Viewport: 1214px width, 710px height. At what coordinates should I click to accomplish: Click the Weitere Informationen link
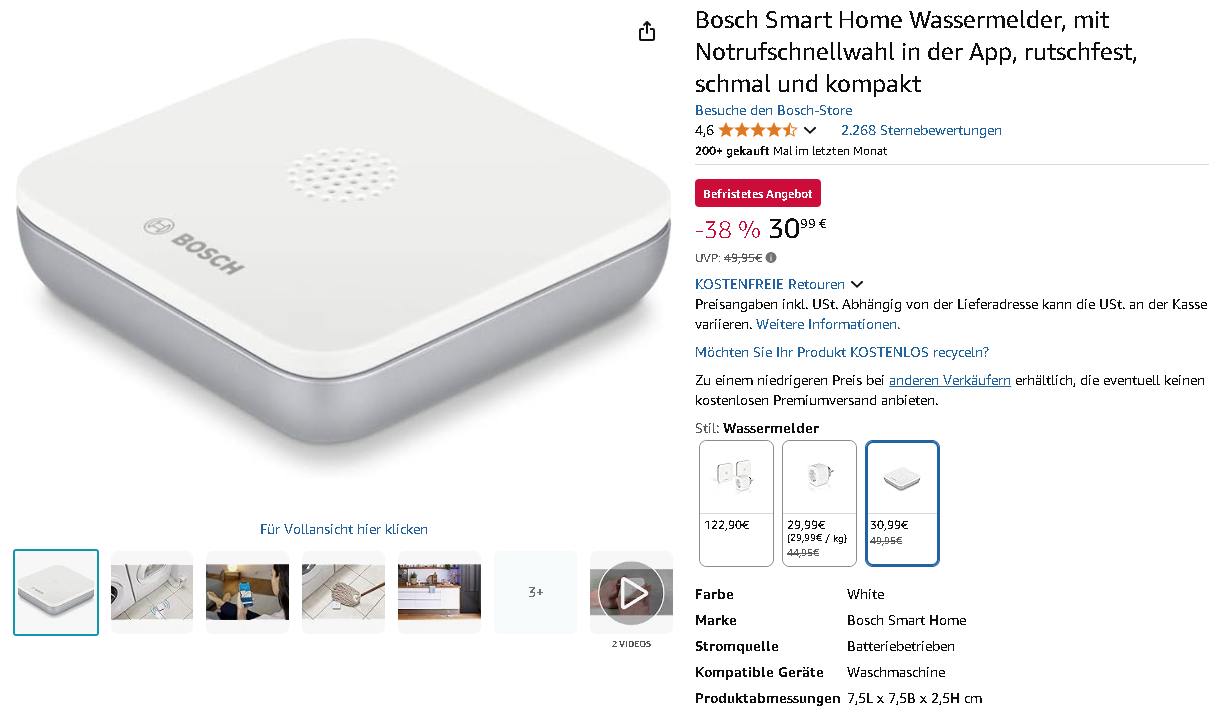[x=828, y=324]
